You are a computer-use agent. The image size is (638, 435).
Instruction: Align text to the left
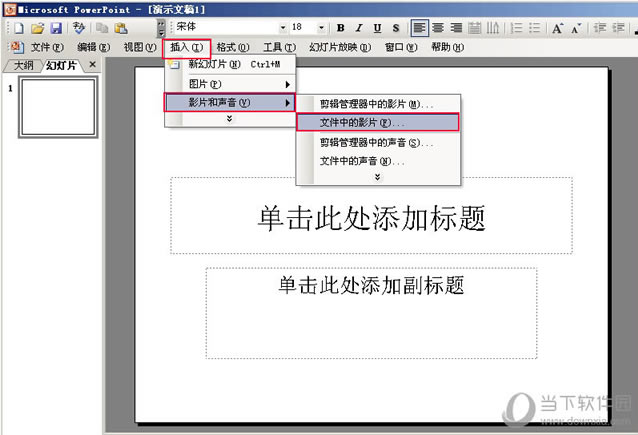point(419,28)
